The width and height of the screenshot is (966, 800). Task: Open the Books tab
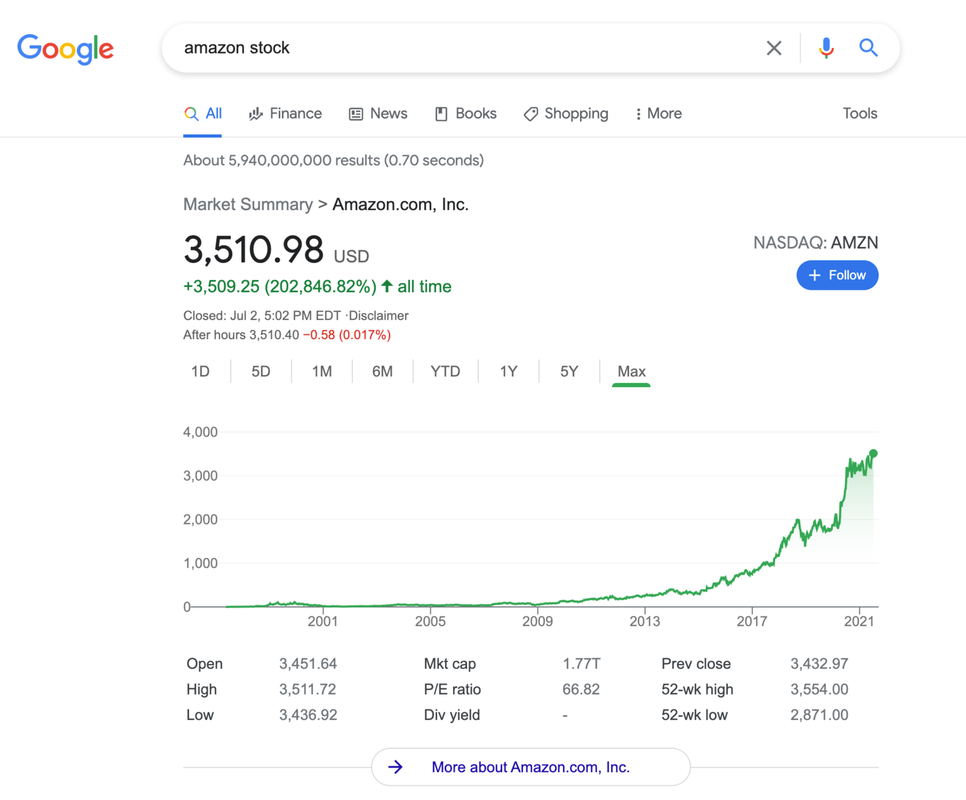pyautogui.click(x=466, y=114)
